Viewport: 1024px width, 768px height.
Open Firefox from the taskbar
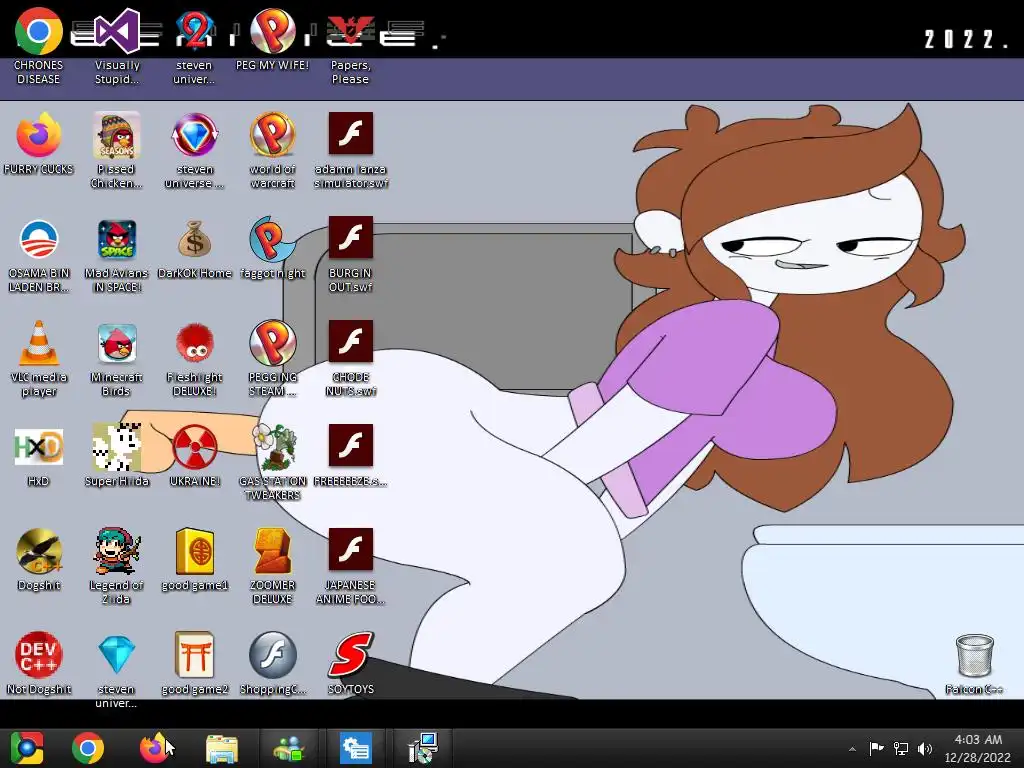154,748
